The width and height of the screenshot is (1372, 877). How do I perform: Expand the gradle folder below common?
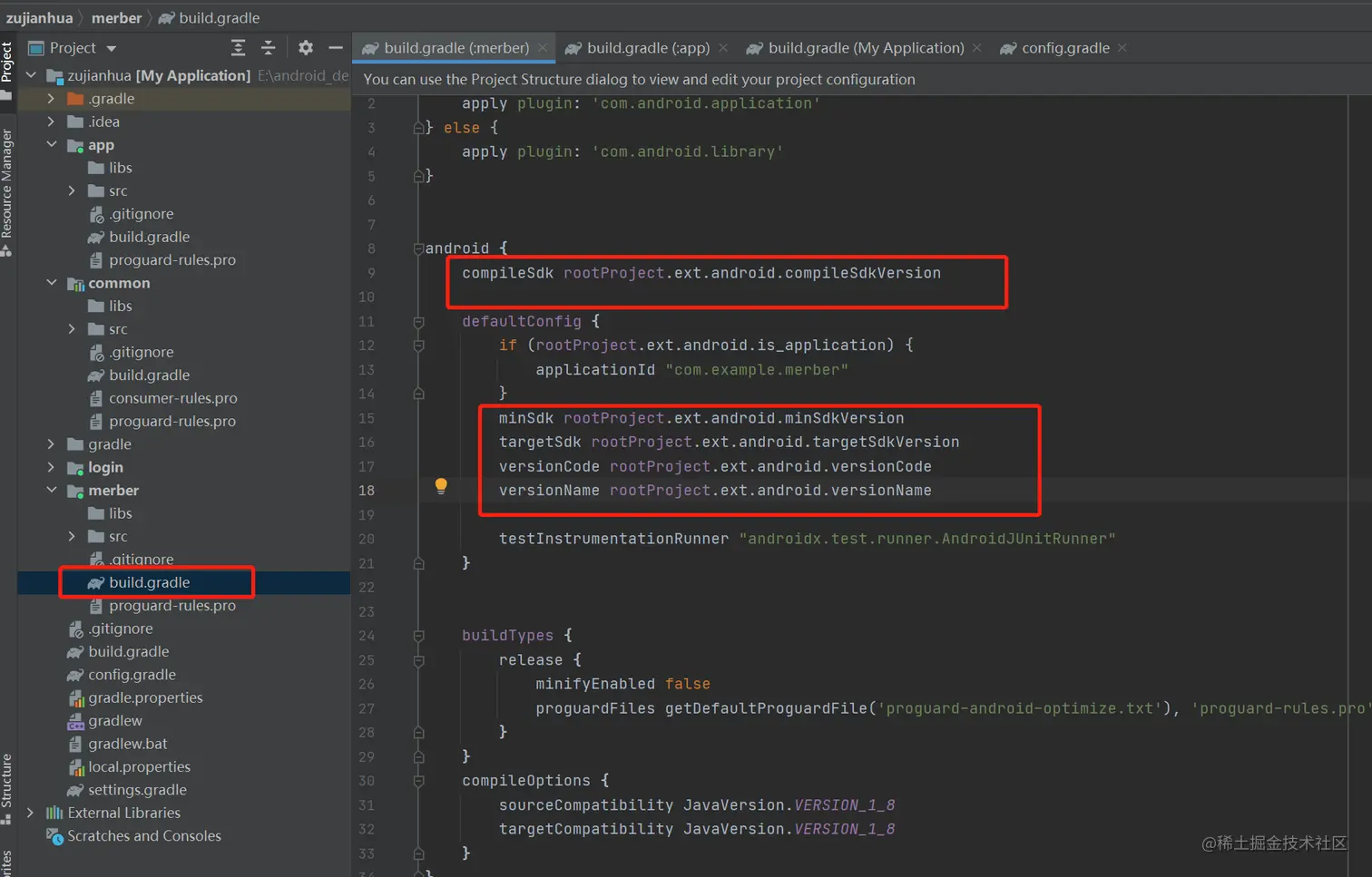click(51, 444)
